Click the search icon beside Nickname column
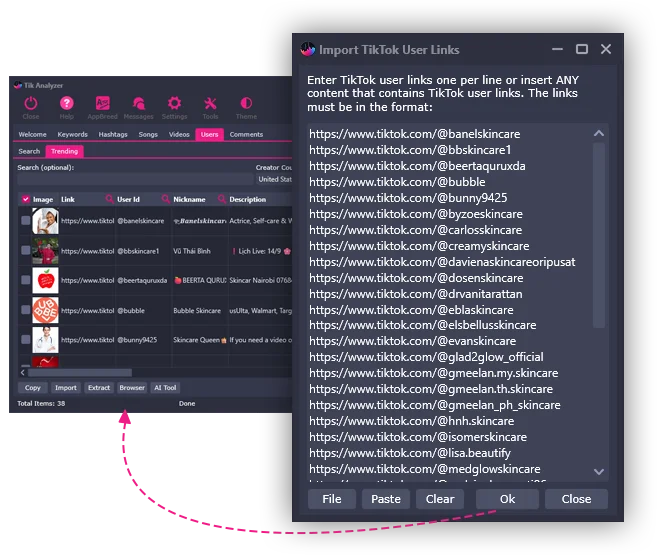 click(x=222, y=199)
